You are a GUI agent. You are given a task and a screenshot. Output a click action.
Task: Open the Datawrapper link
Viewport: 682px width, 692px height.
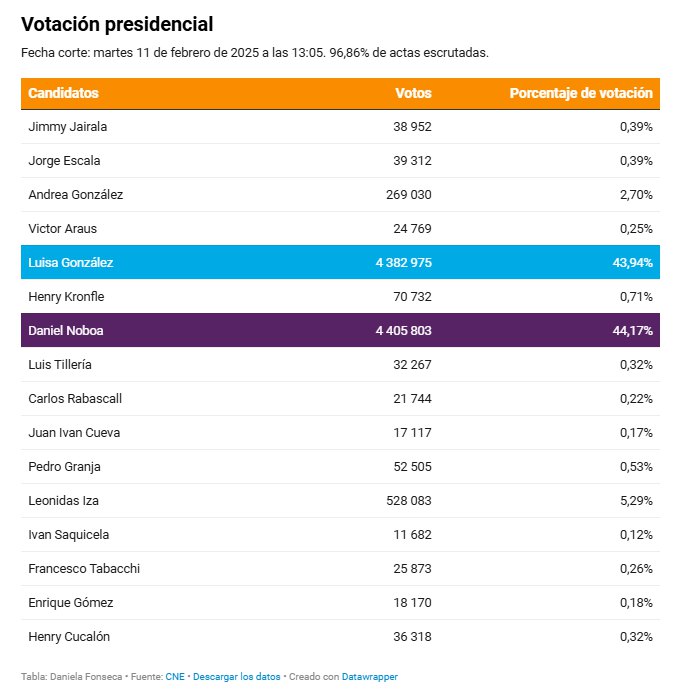click(x=369, y=677)
